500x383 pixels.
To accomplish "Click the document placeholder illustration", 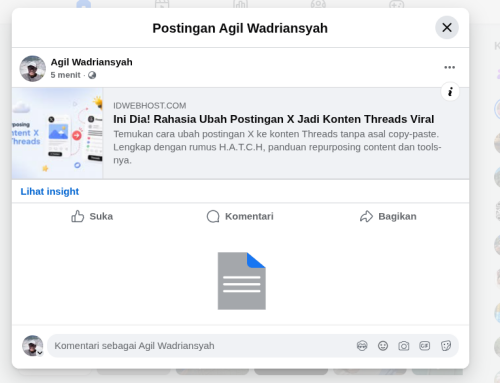I will tap(242, 281).
